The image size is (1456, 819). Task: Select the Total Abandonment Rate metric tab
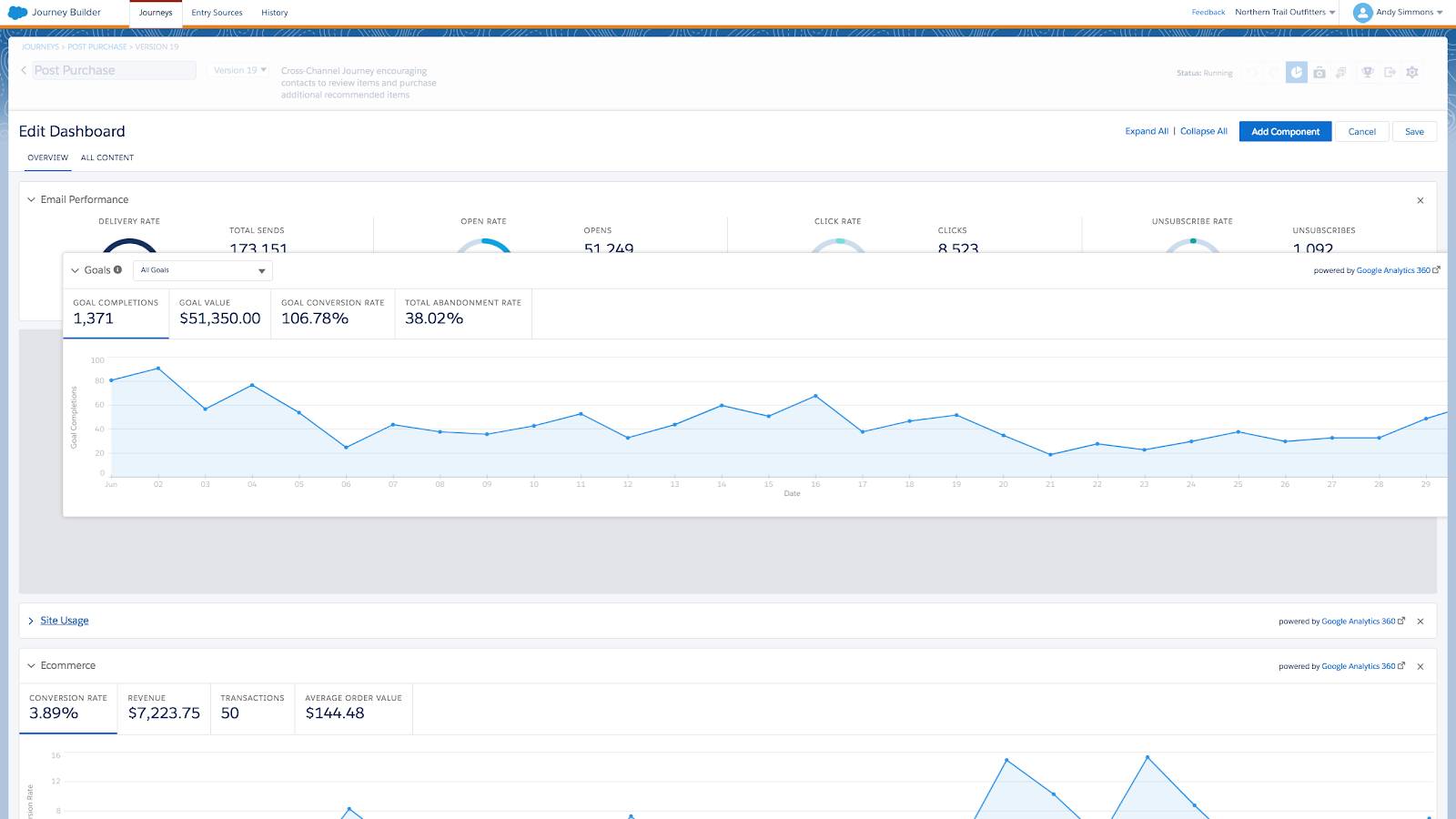pyautogui.click(x=463, y=313)
